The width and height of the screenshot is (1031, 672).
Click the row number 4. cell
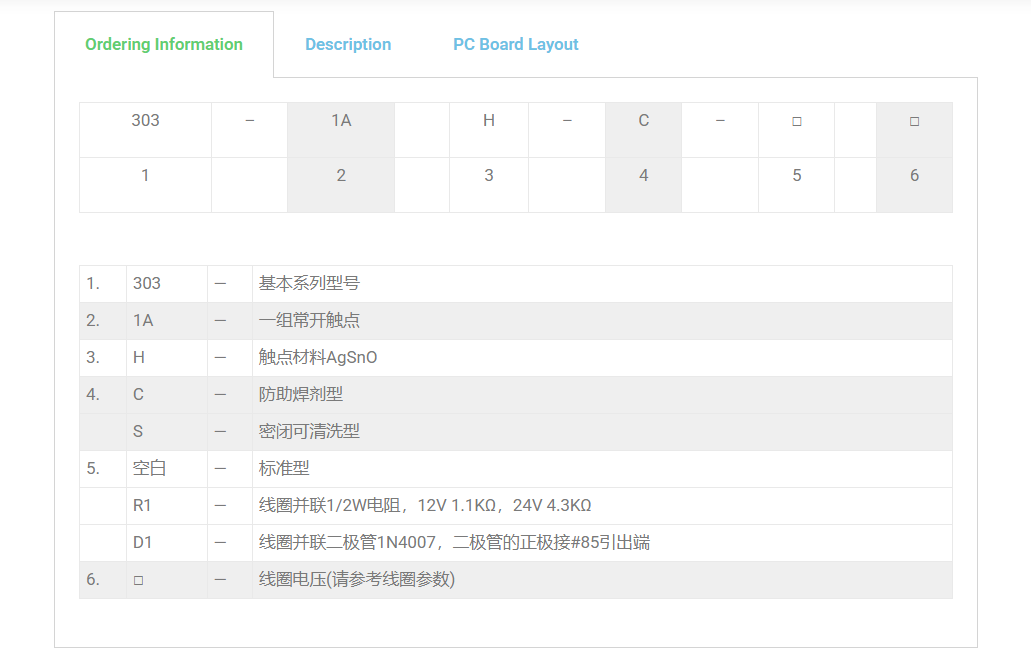pyautogui.click(x=93, y=394)
